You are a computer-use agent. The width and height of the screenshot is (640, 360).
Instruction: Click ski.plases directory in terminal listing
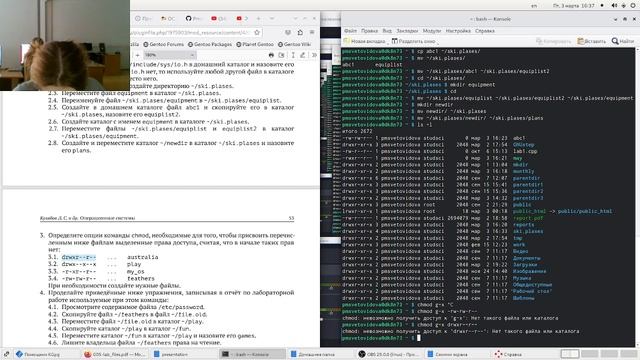tap(528, 231)
